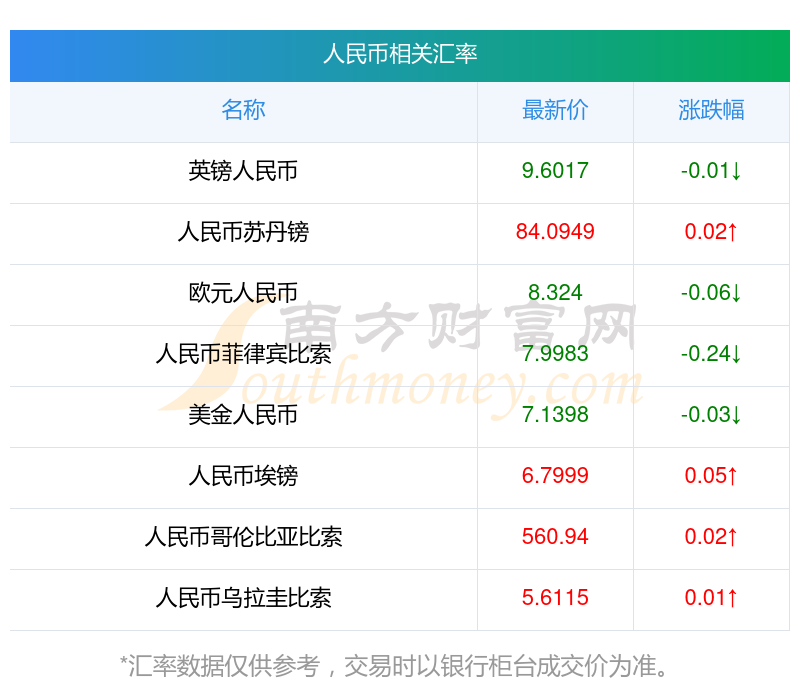Select the 英镑人民币 row name
800x698 pixels.
[243, 171]
